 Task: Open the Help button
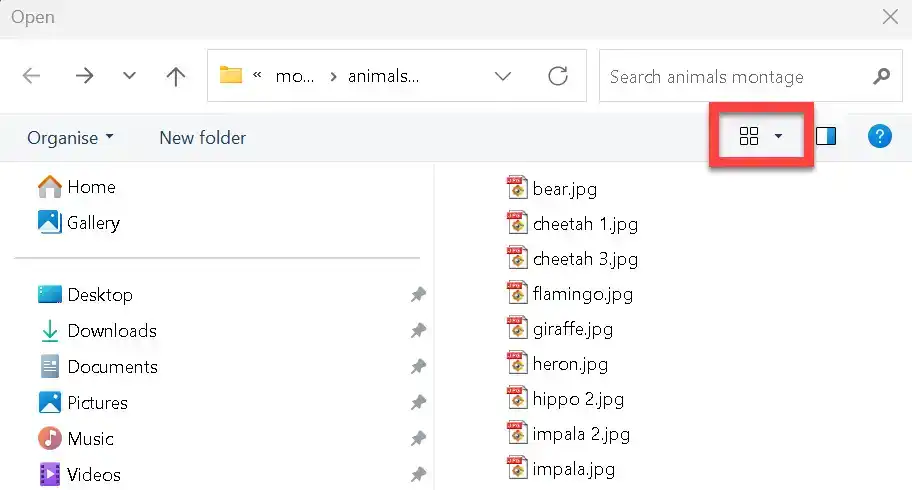[879, 137]
